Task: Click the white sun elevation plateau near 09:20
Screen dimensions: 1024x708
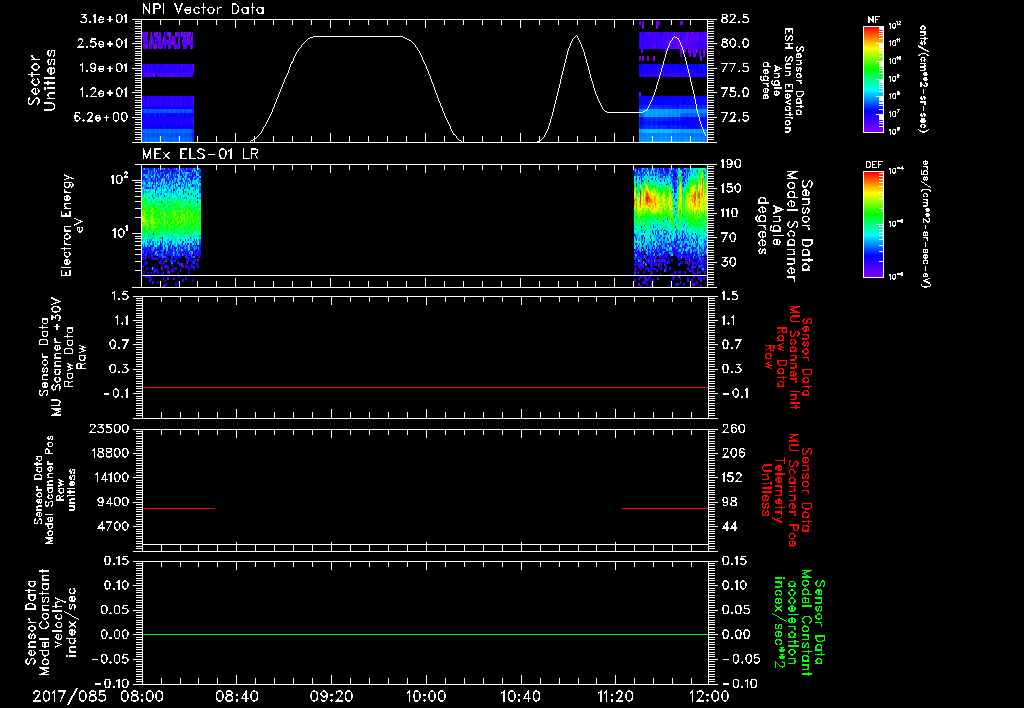Action: click(357, 37)
